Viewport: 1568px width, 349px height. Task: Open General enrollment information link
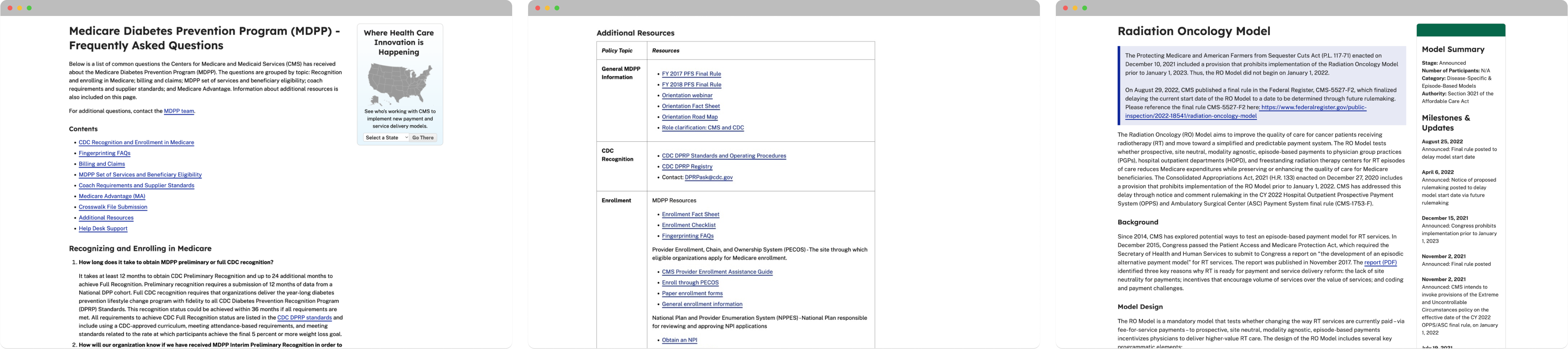coord(702,304)
